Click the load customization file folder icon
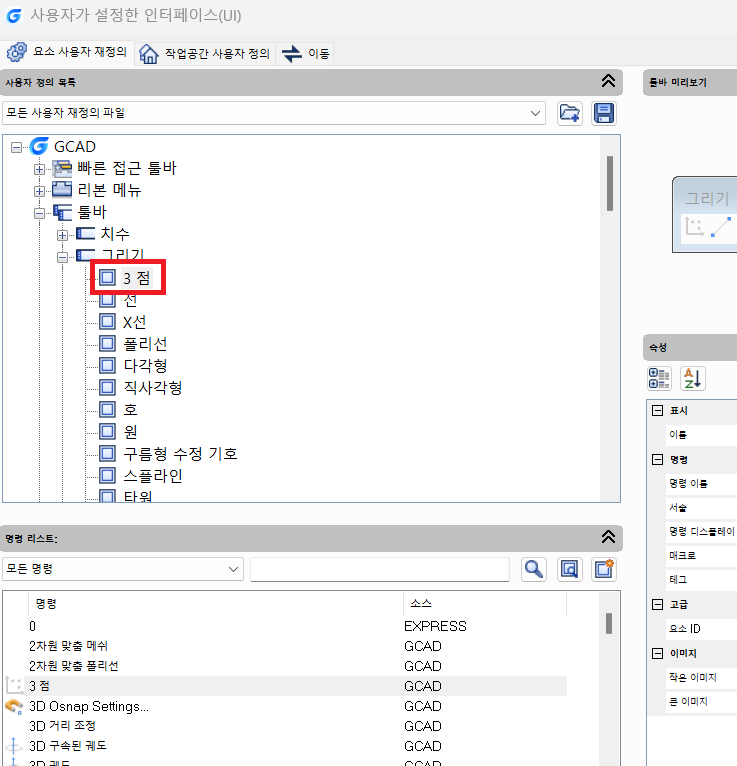The image size is (737, 766). pyautogui.click(x=570, y=113)
